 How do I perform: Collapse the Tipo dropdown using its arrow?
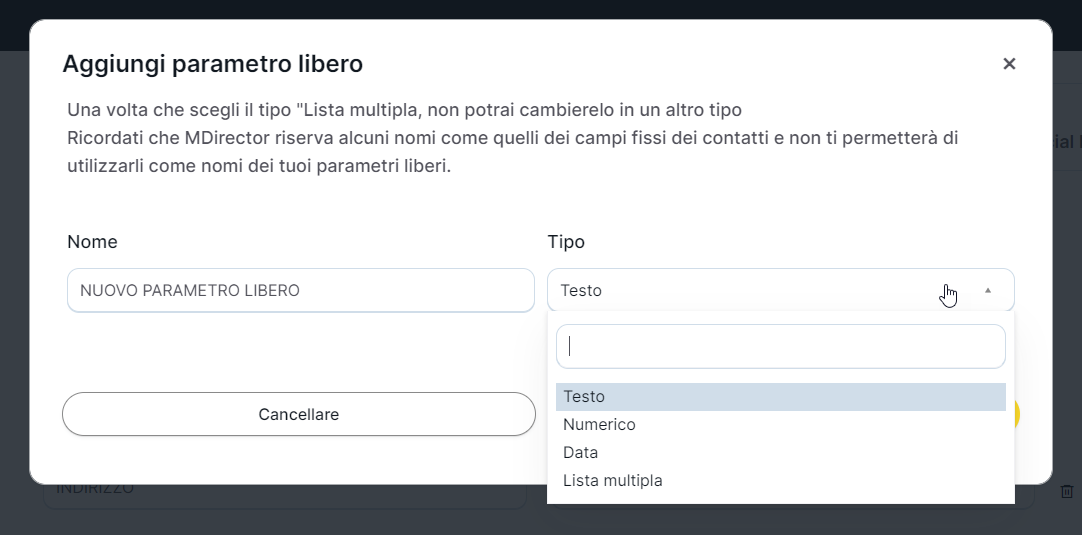(988, 291)
